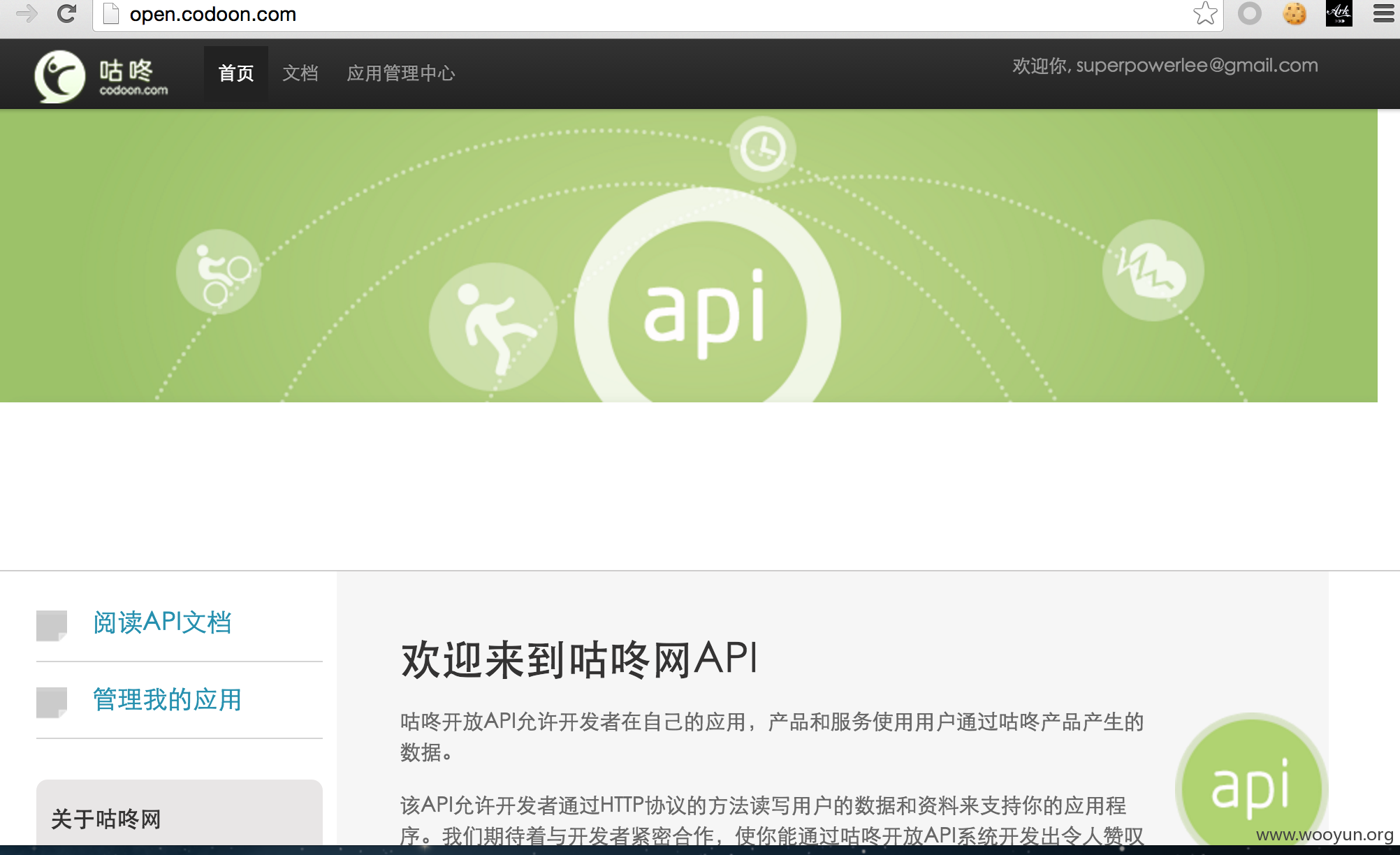1400x855 pixels.
Task: Click the cycling icon on the banner
Action: pyautogui.click(x=219, y=272)
